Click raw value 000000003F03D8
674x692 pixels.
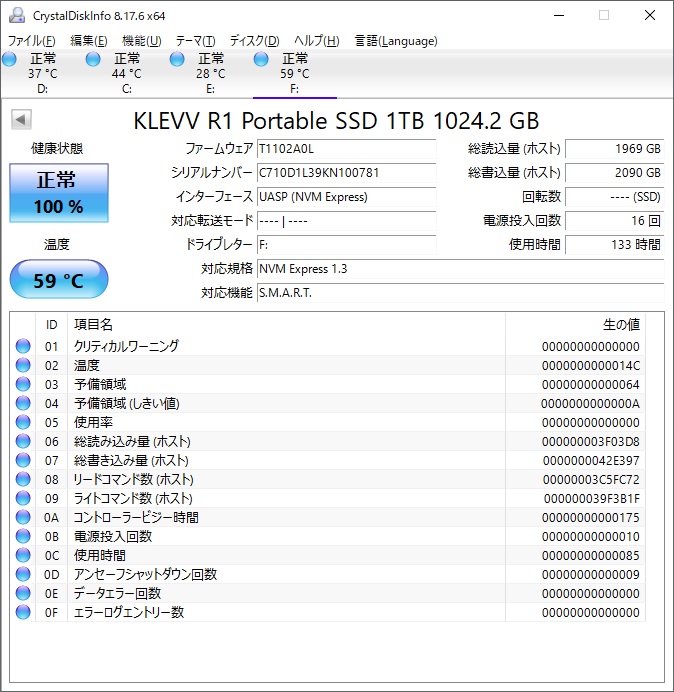pyautogui.click(x=591, y=442)
